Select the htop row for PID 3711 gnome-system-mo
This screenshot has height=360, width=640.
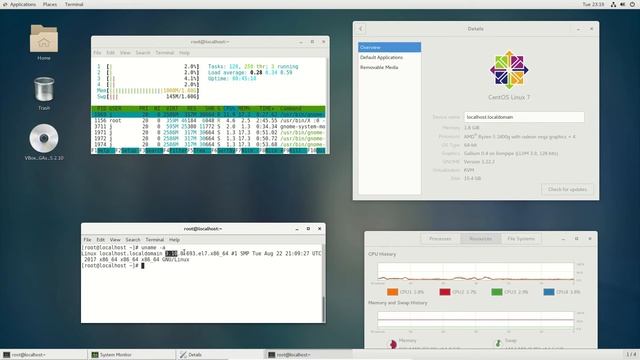[208, 127]
